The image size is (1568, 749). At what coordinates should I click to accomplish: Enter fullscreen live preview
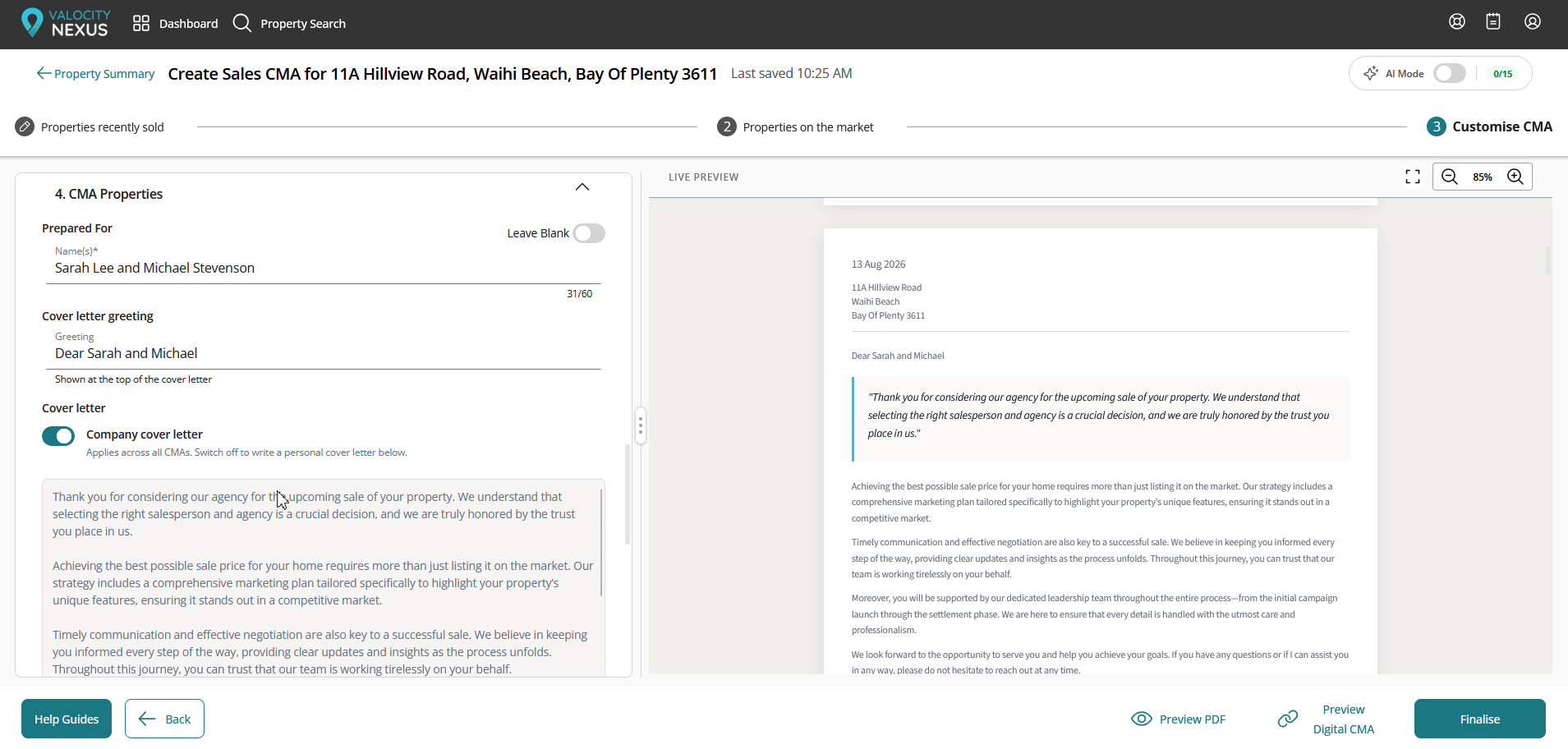[1413, 177]
